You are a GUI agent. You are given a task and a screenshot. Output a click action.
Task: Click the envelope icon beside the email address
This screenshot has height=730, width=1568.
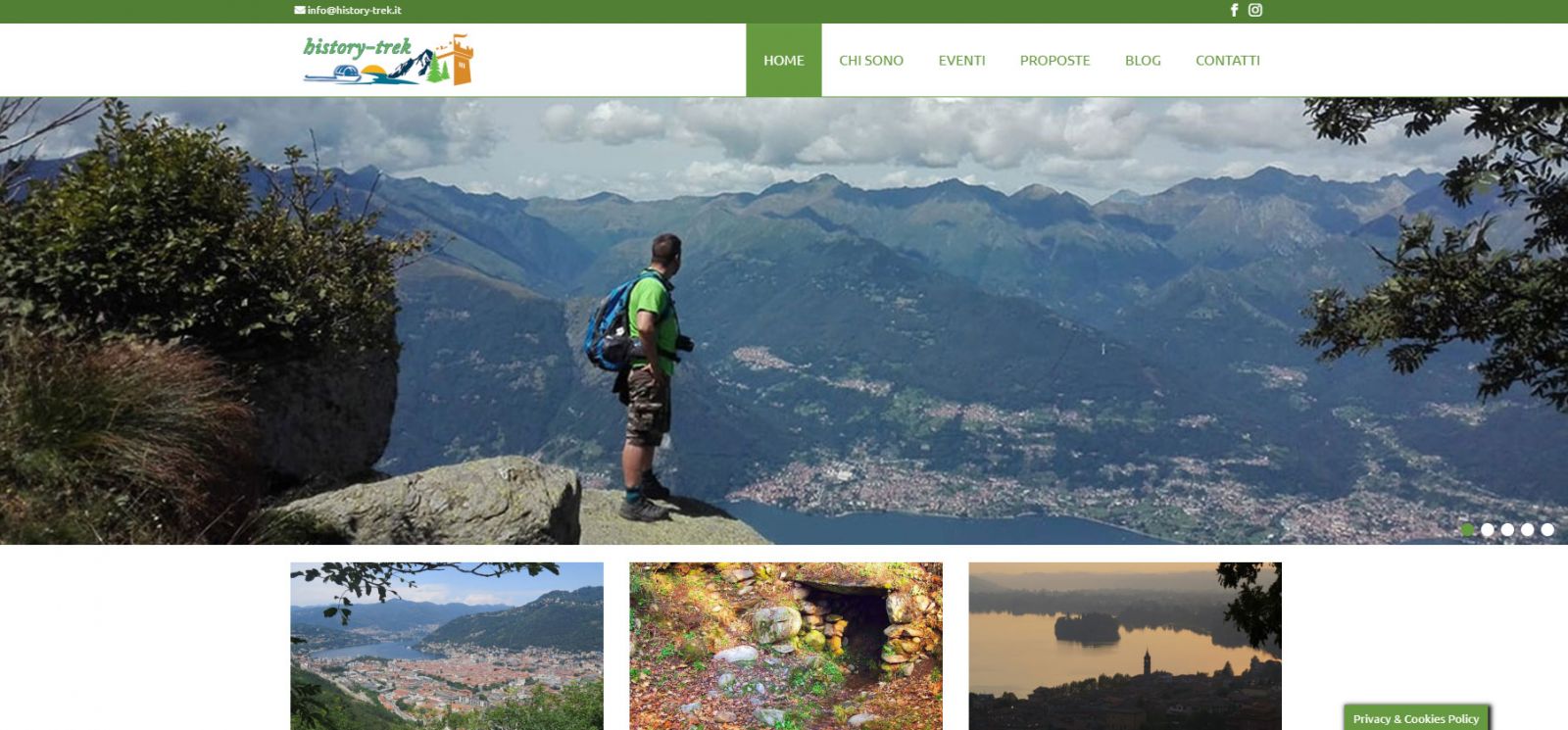pyautogui.click(x=300, y=10)
